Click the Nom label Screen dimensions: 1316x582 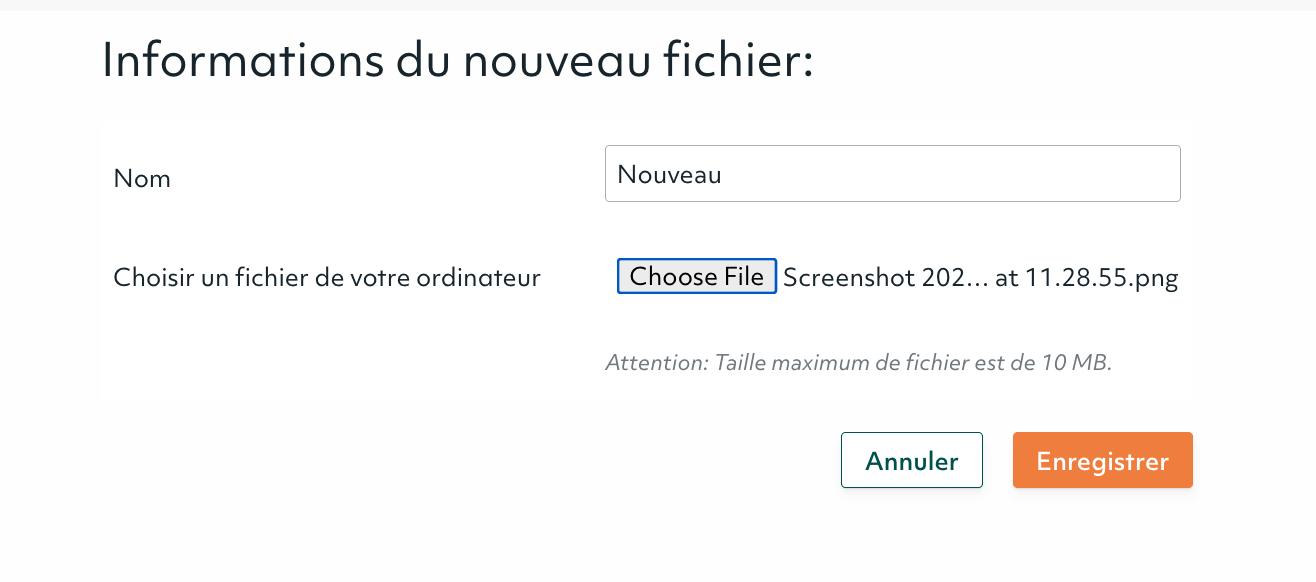point(141,179)
